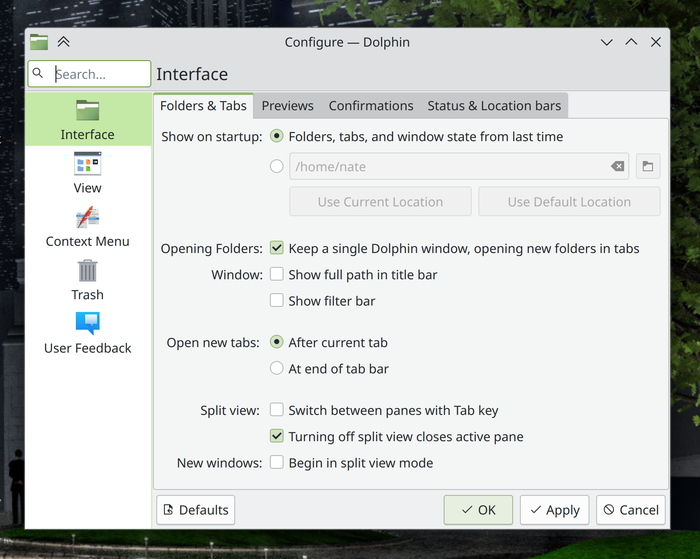Uncheck Turning off split view closes pane
The height and width of the screenshot is (559, 700).
pyautogui.click(x=277, y=436)
